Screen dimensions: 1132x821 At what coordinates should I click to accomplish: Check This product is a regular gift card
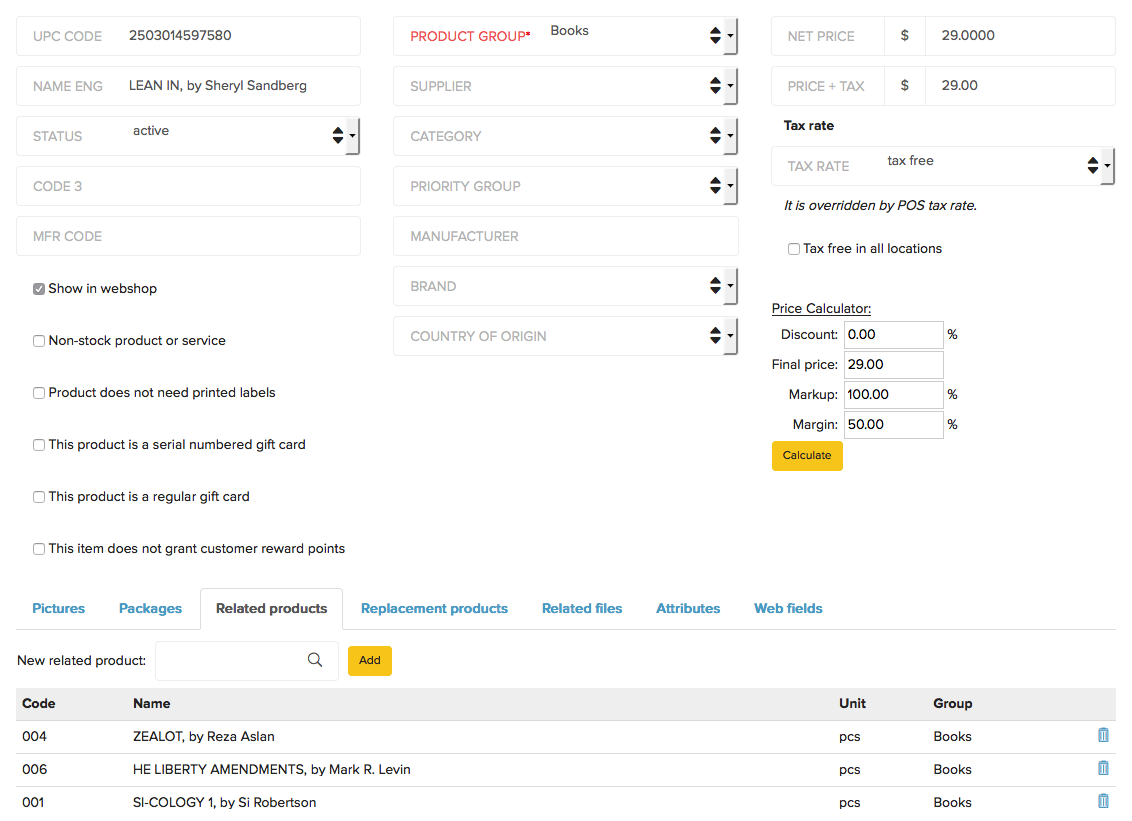coord(39,497)
